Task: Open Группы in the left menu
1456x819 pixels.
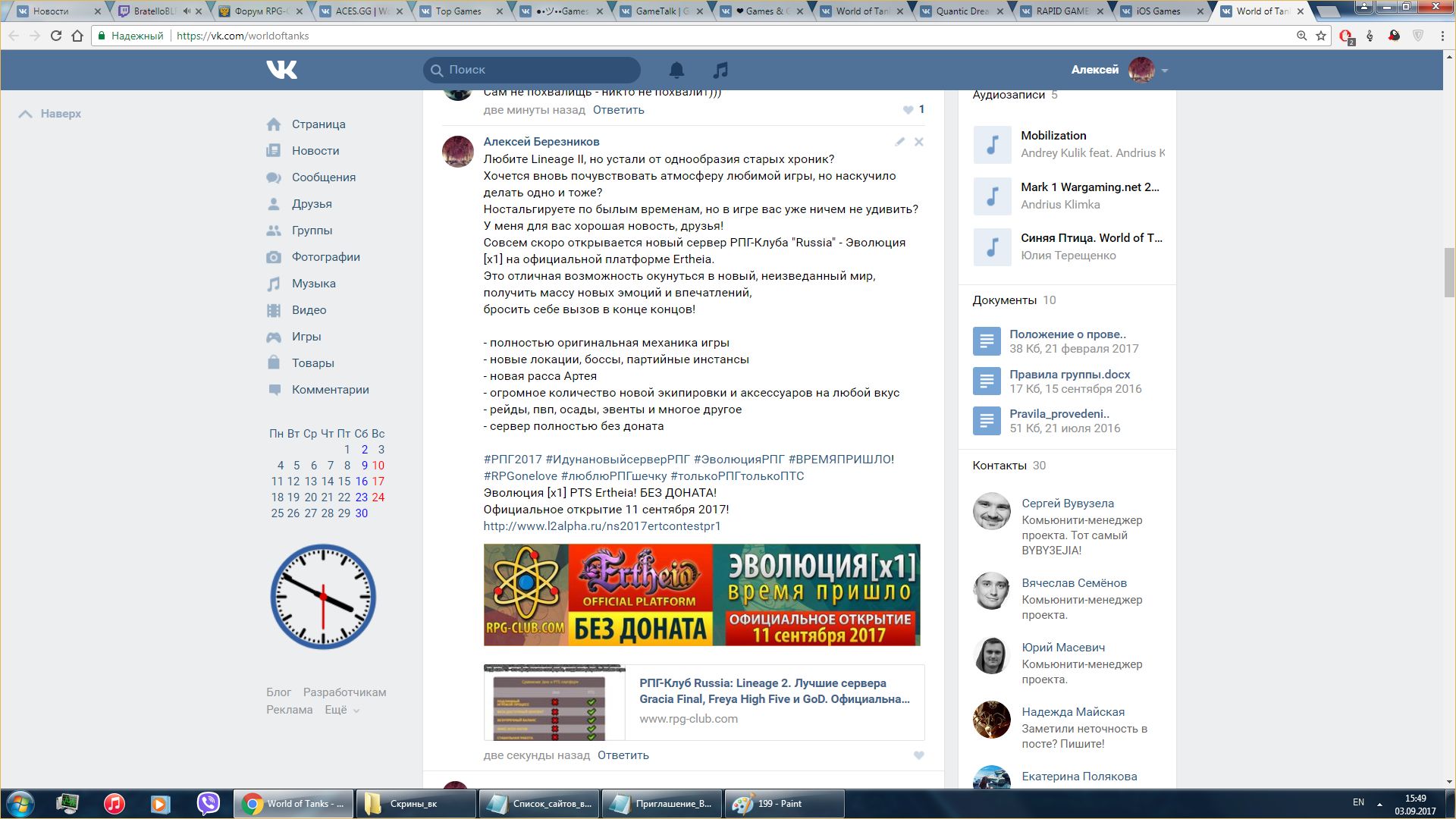Action: (312, 231)
